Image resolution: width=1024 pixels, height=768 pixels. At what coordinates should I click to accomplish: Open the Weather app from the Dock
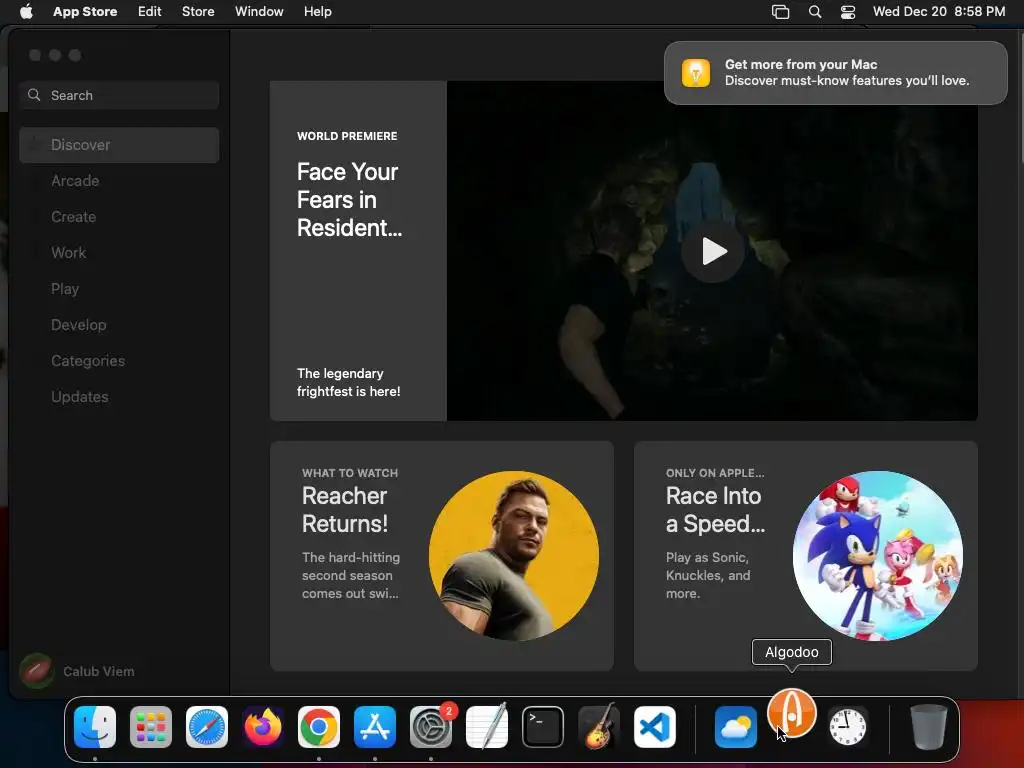[x=736, y=727]
